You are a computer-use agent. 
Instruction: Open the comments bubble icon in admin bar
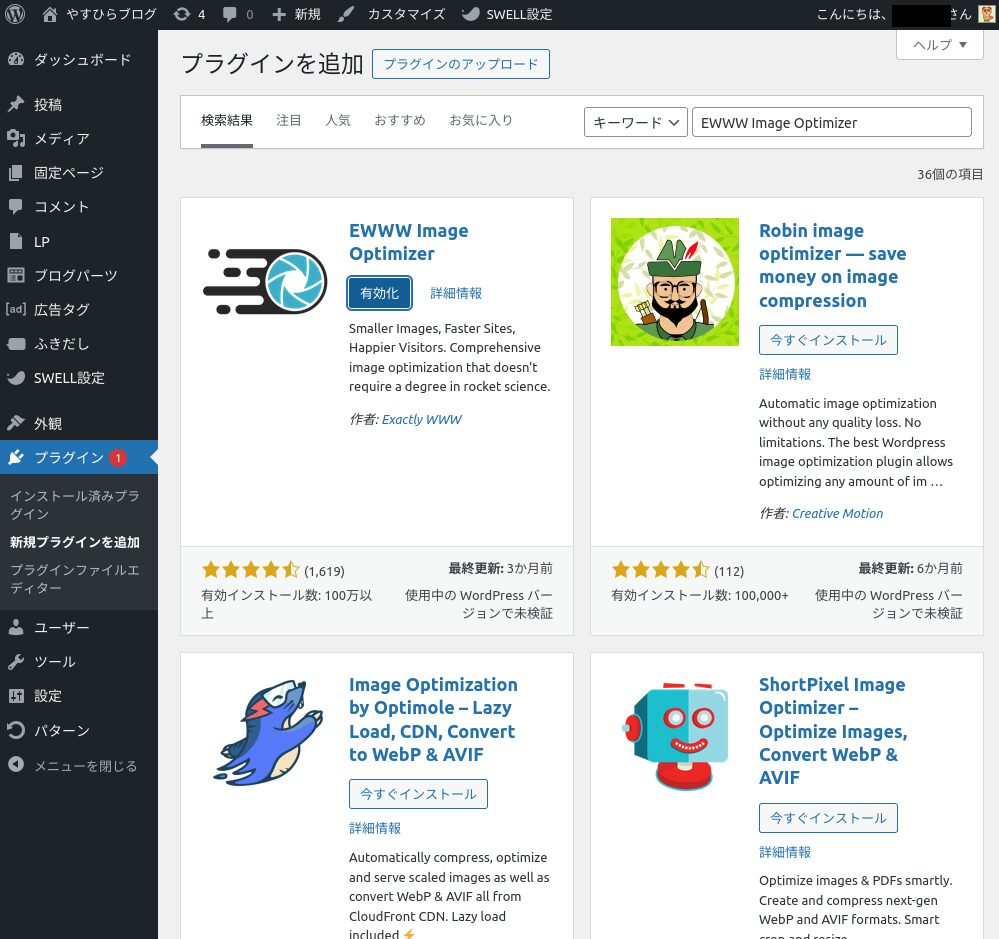pyautogui.click(x=230, y=15)
